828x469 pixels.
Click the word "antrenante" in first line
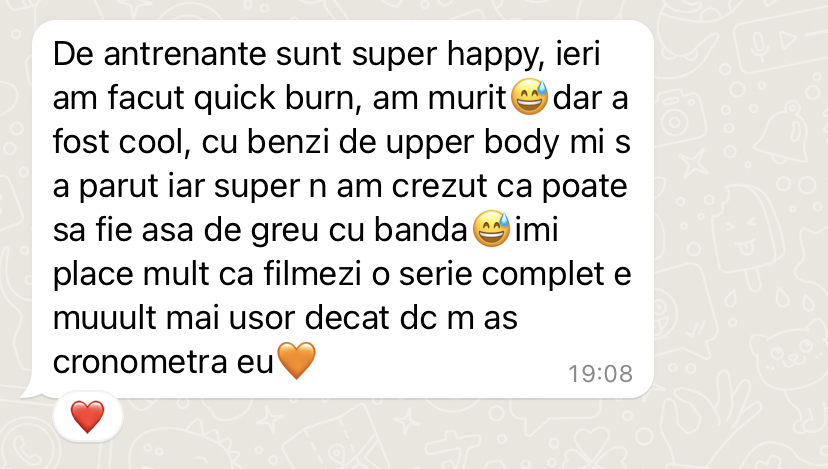[184, 54]
